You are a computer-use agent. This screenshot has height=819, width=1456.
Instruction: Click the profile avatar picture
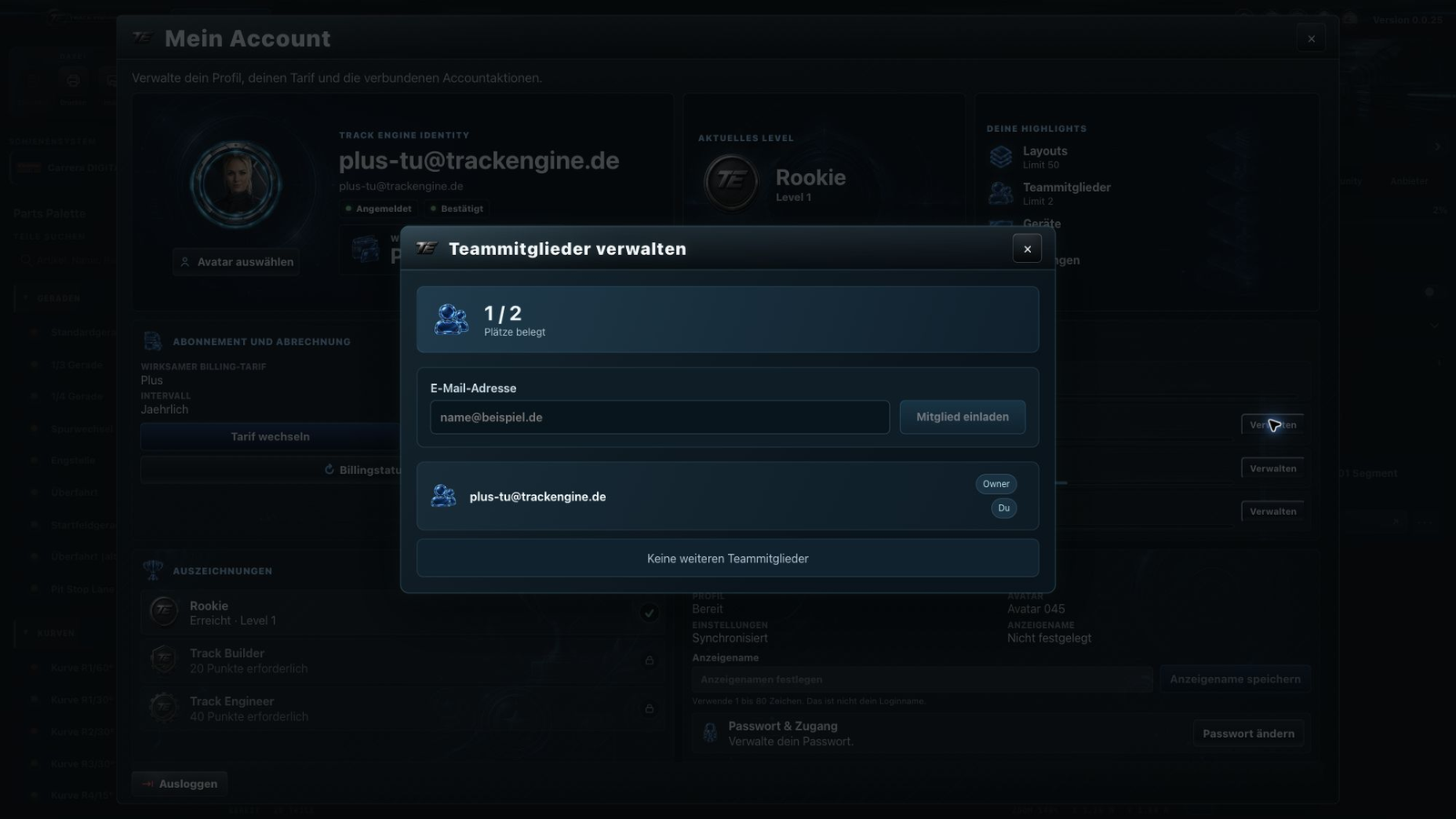coord(236,185)
